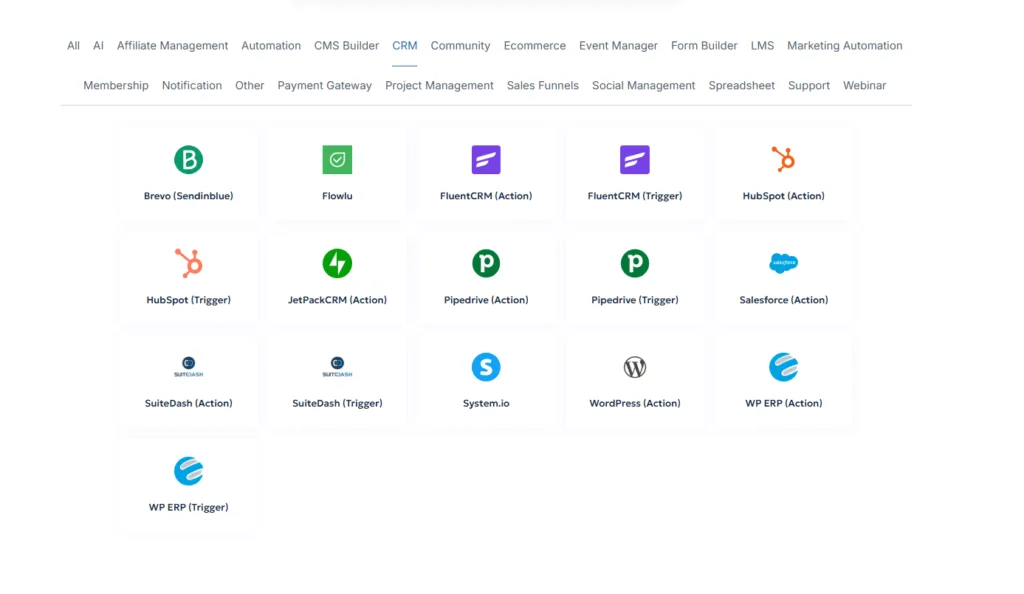Screen dimensions: 1024x594
Task: Click the System.io blue S icon
Action: 486,367
